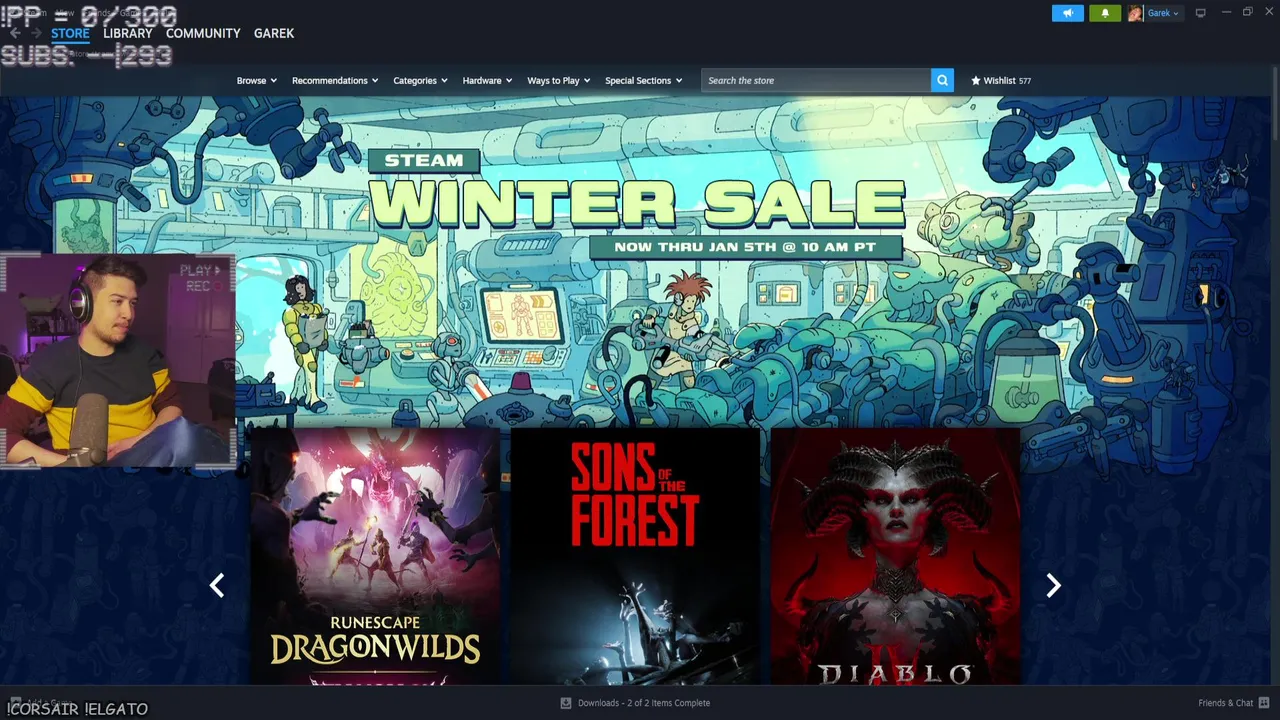Open the green notifications bell
Screen dimensions: 1280x720
[x=1105, y=13]
